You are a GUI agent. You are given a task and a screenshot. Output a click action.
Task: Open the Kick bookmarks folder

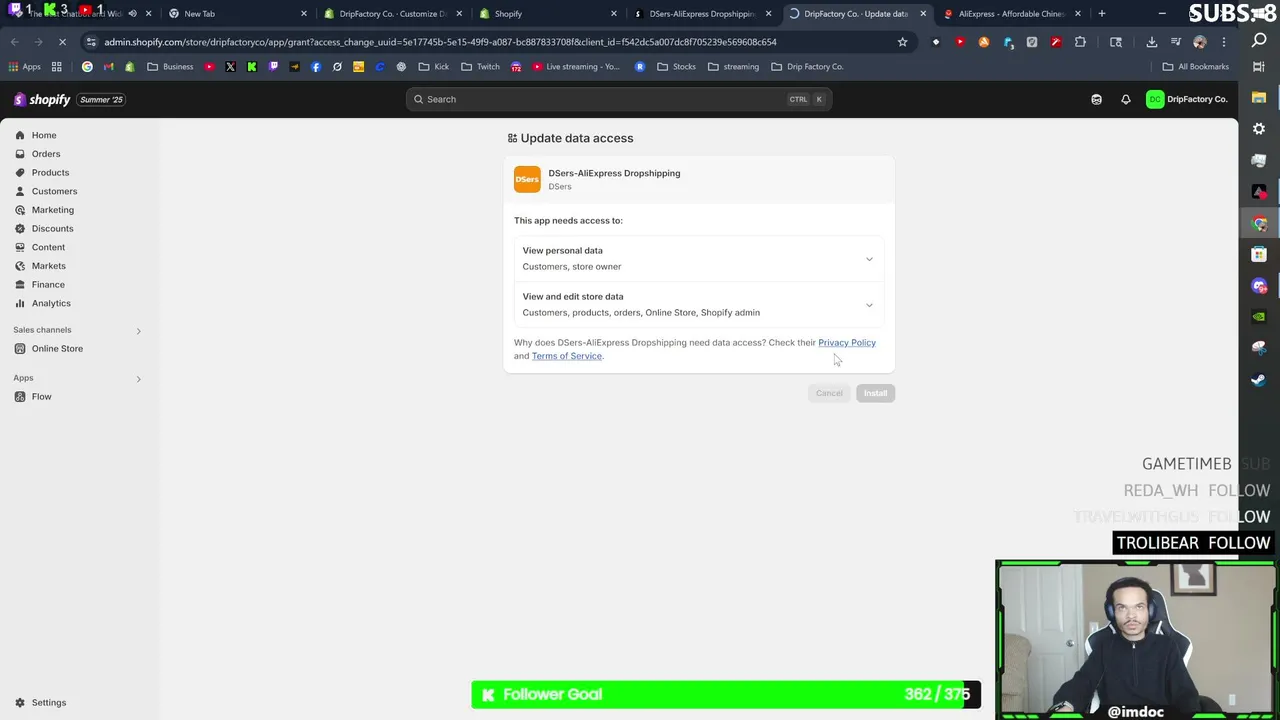[x=434, y=67]
